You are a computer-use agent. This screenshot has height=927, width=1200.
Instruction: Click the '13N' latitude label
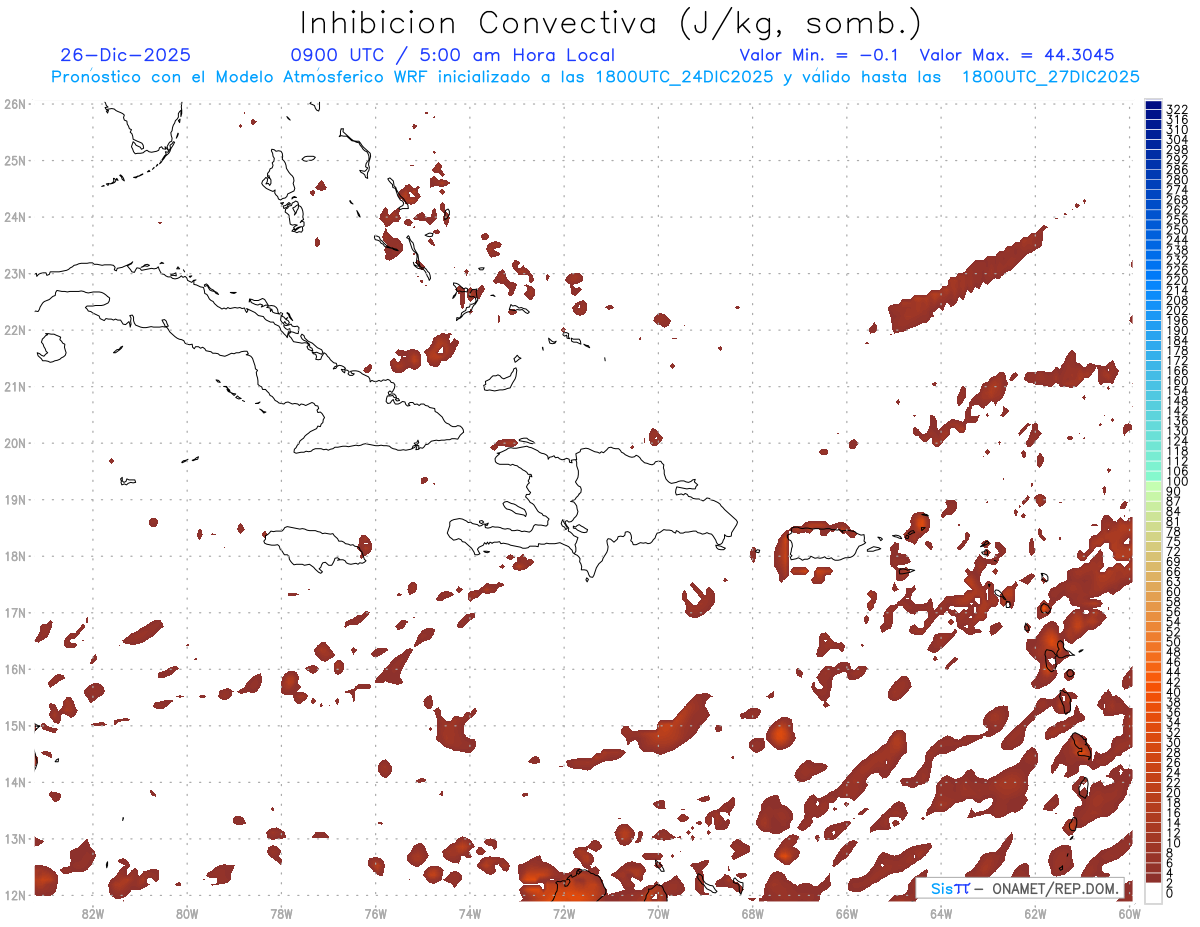[15, 839]
